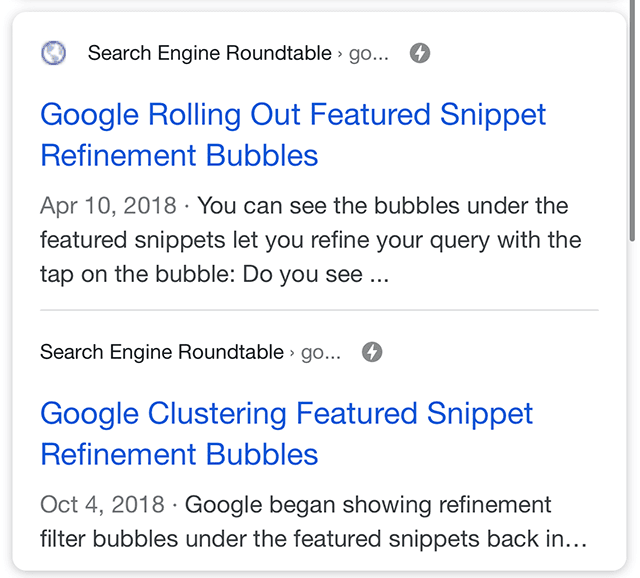
Task: Tap the AMP lightning icon on first result
Action: pyautogui.click(x=420, y=53)
